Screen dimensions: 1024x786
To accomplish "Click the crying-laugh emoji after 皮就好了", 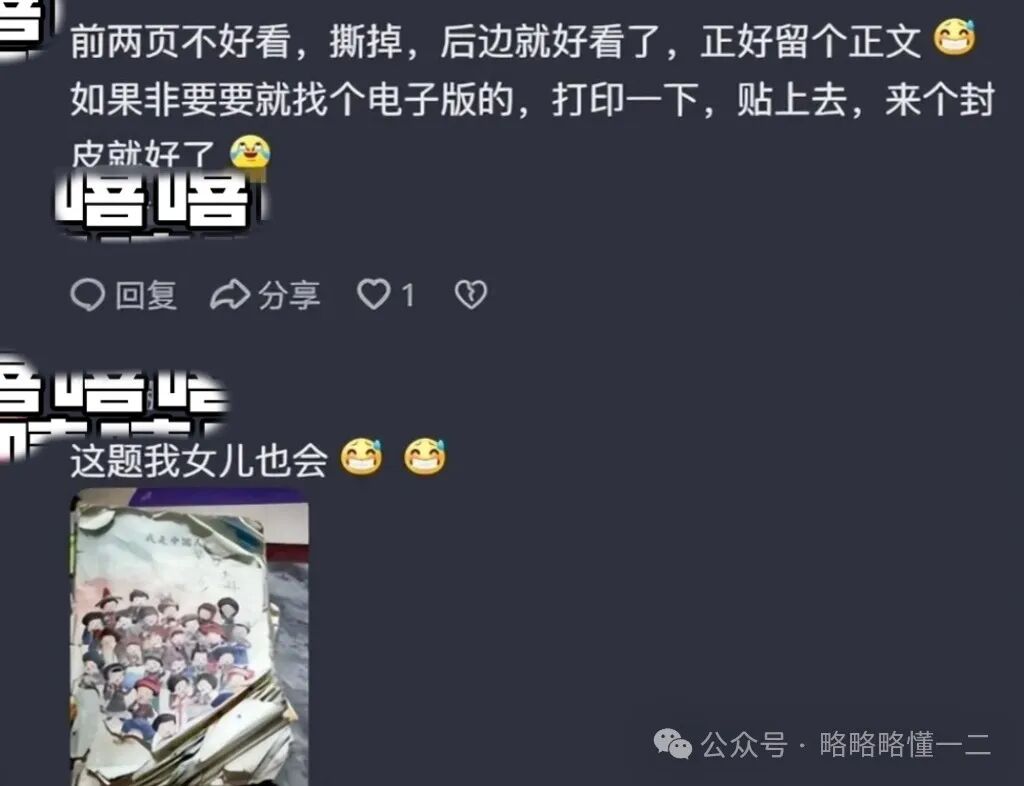I will 250,154.
